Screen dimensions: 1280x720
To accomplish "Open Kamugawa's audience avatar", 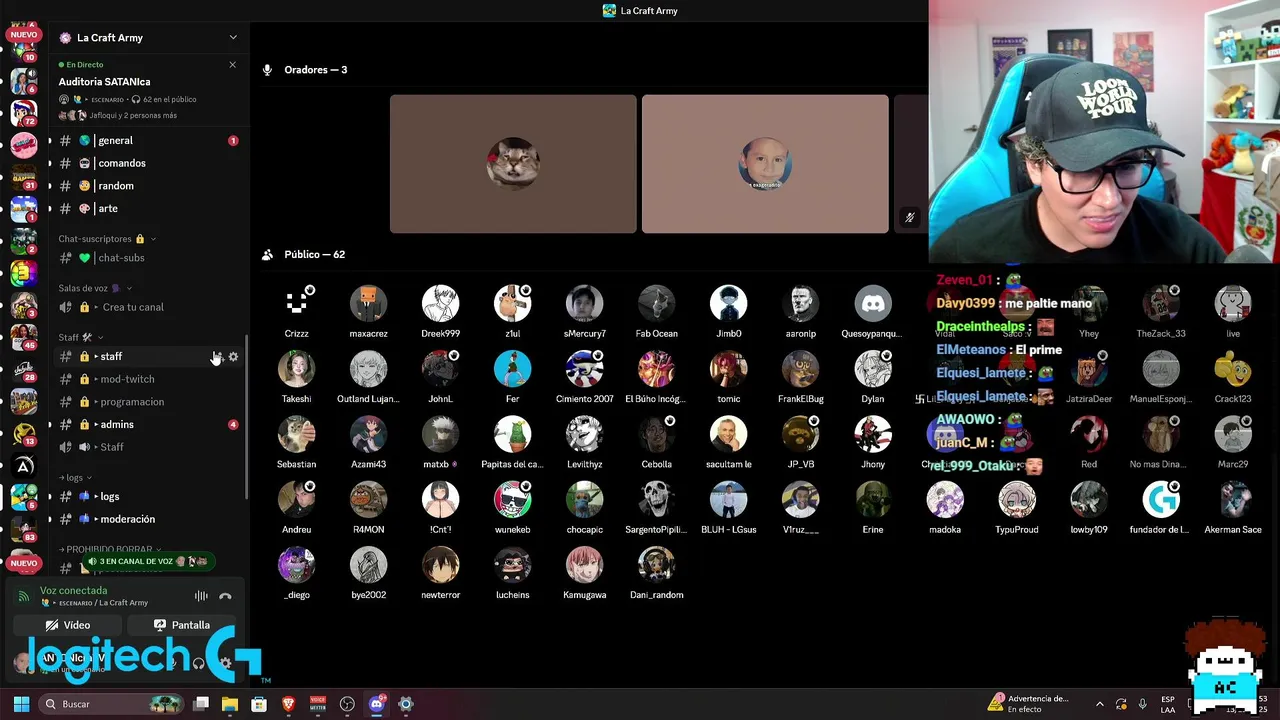I will coord(584,565).
